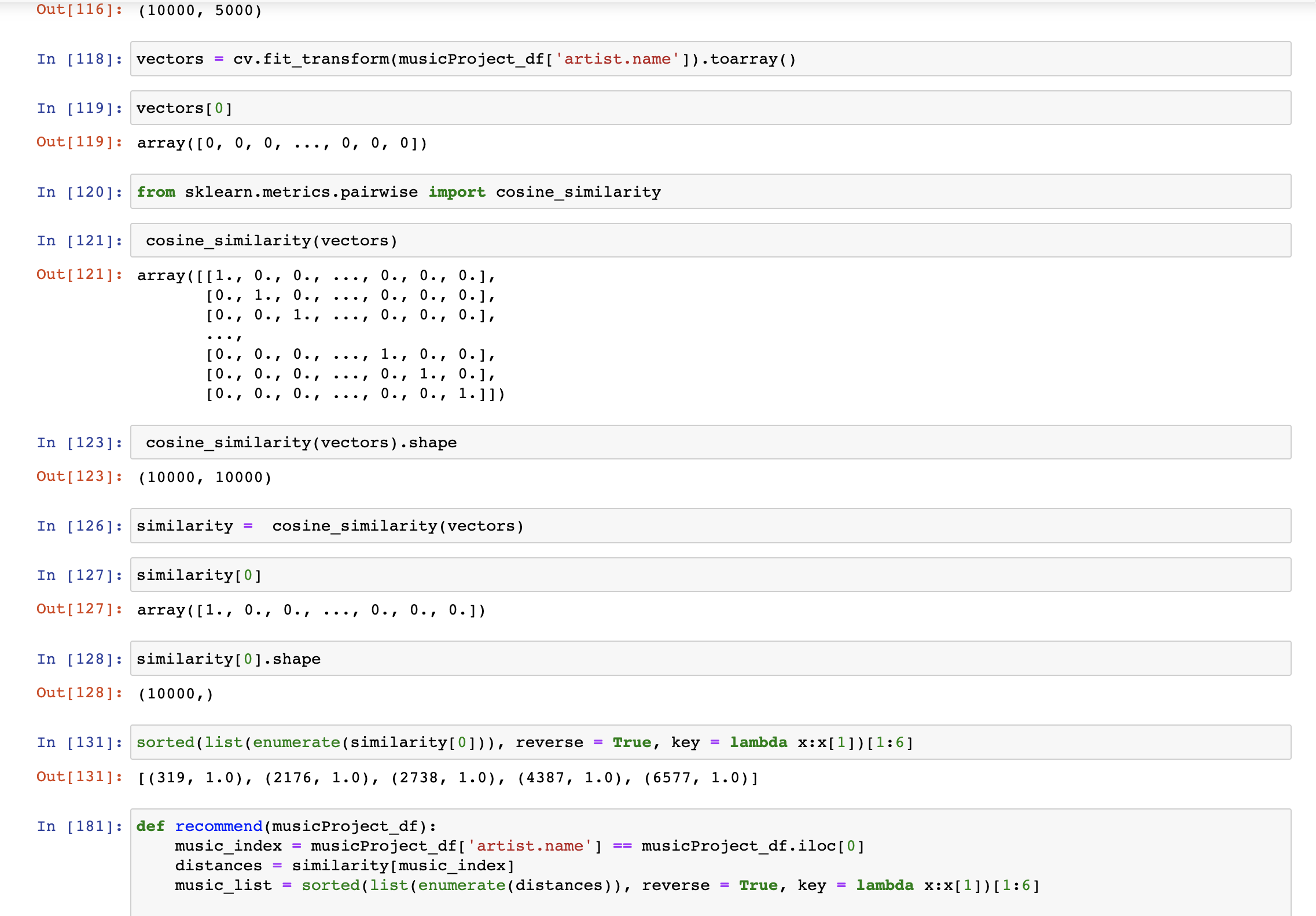1316x916 pixels.
Task: Click the In [118] prompt label
Action: [x=80, y=59]
